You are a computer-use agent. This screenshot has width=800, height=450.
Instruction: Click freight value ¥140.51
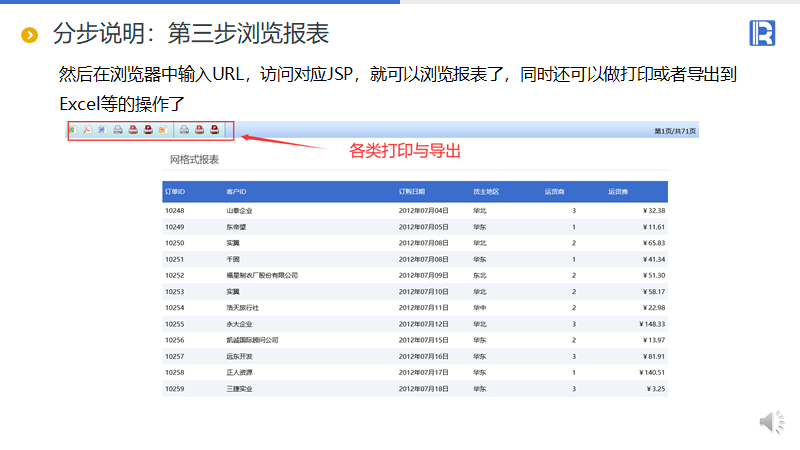point(652,372)
